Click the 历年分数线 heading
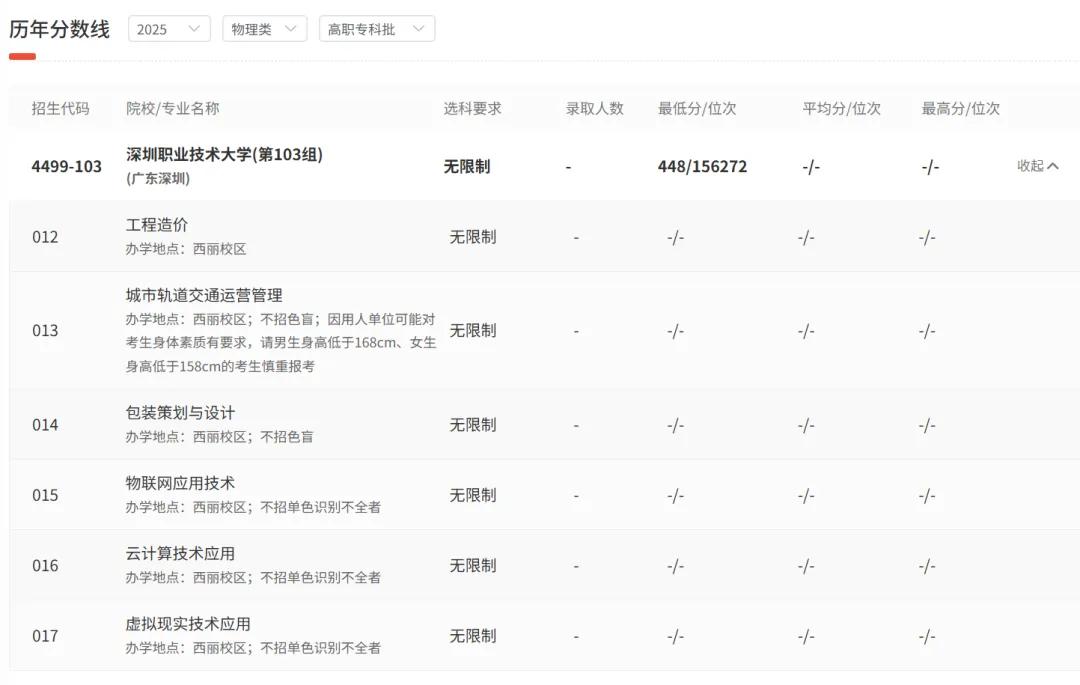Viewport: 1080px width, 685px height. point(59,29)
